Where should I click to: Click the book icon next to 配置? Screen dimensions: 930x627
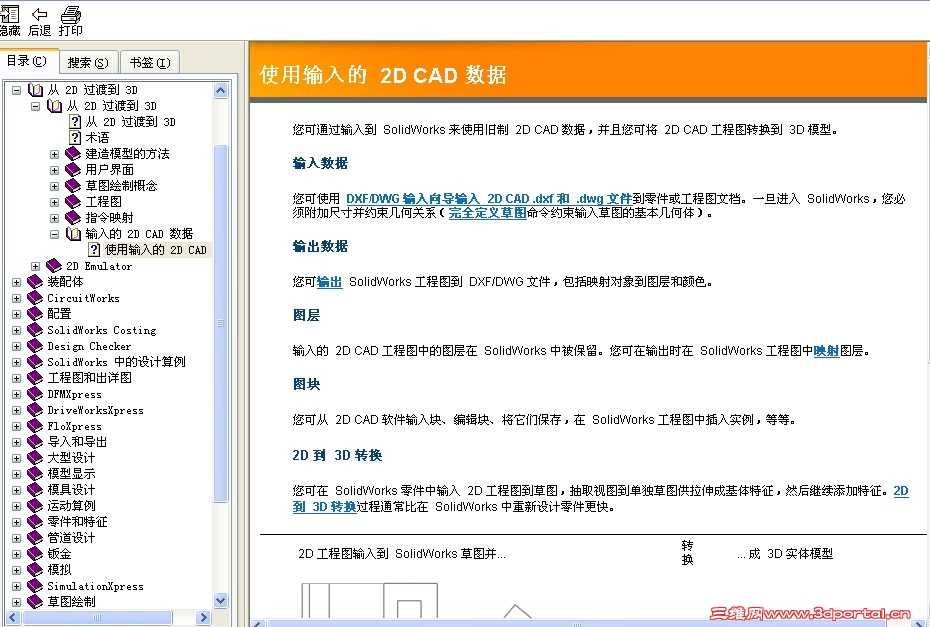click(x=35, y=314)
